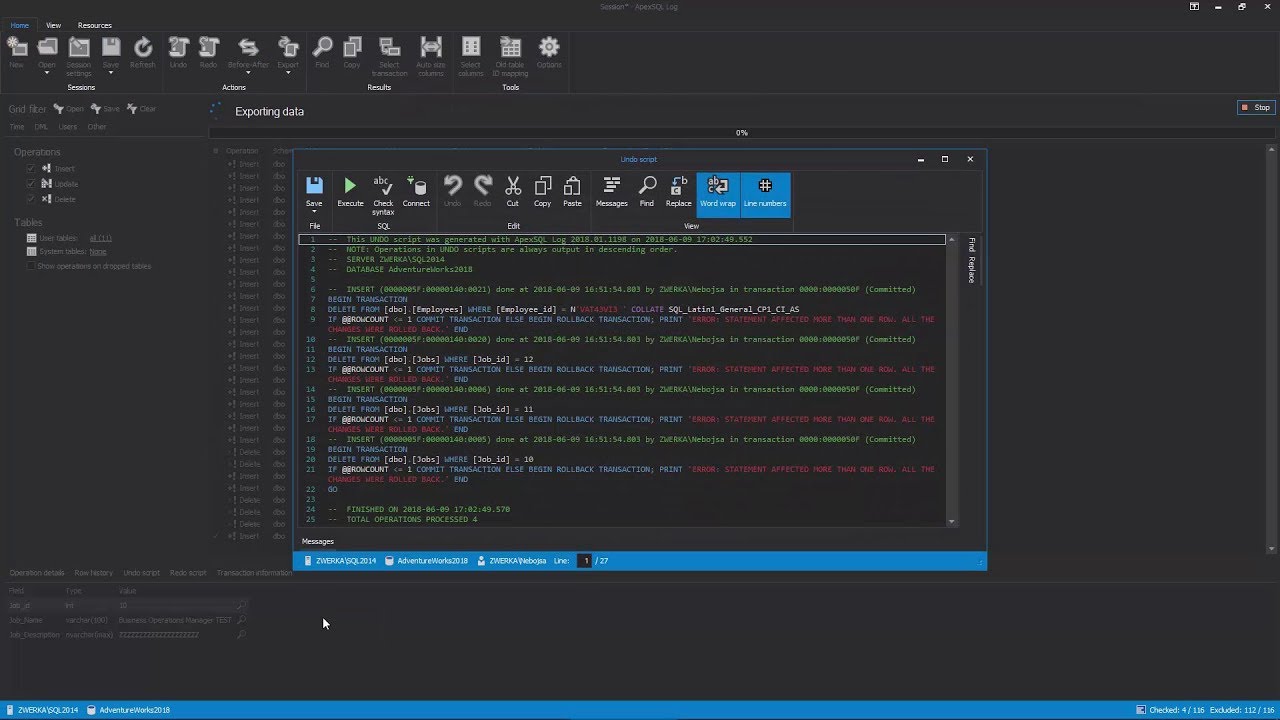Viewport: 1280px width, 720px height.
Task: Redo the edit in the script editor
Action: (x=482, y=190)
